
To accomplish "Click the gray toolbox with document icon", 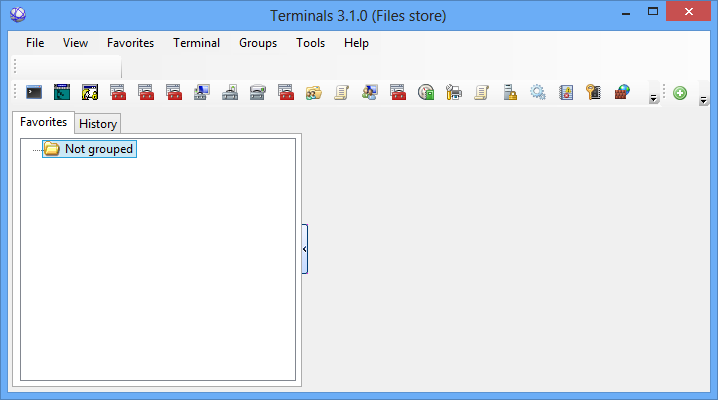I will pos(230,92).
